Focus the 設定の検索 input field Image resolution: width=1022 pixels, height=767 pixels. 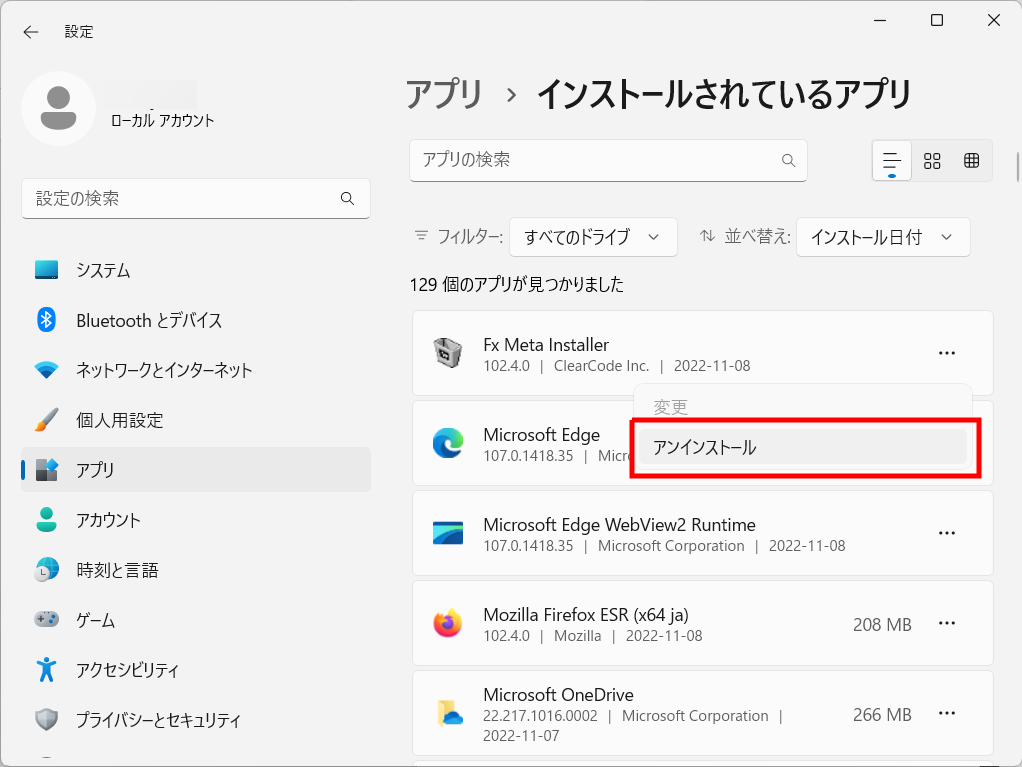coord(196,198)
